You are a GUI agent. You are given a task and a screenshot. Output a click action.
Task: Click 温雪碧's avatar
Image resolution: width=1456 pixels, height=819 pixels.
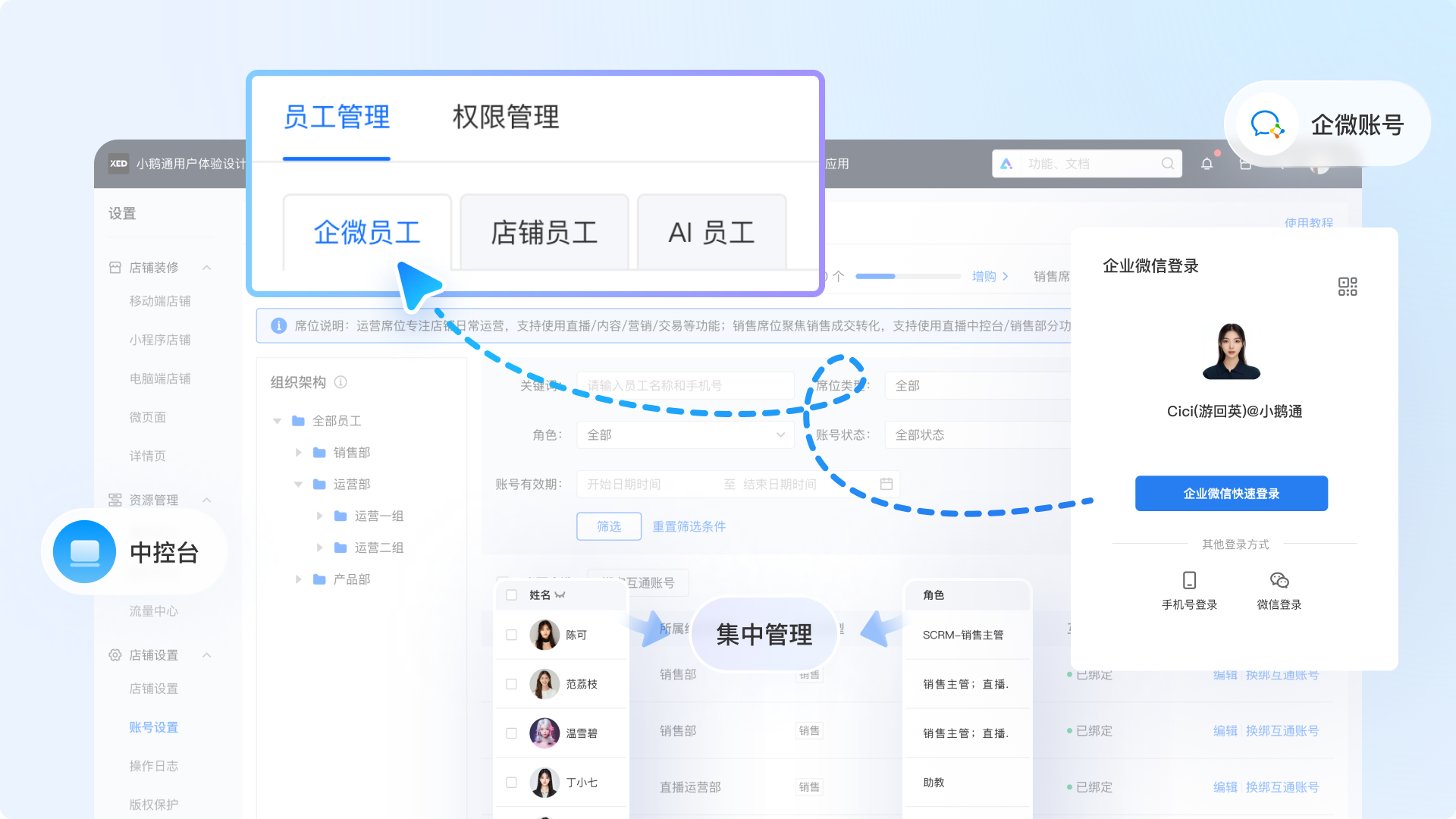pos(544,733)
